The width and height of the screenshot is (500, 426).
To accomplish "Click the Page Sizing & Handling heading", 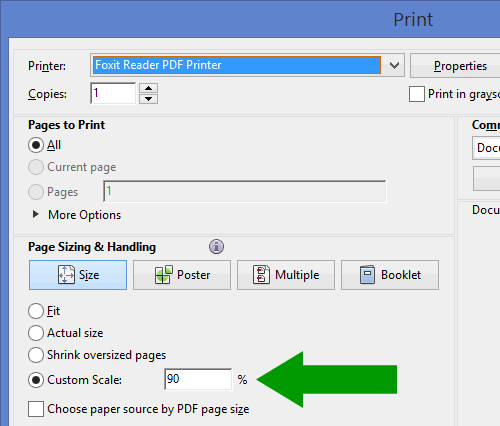I will (92, 247).
